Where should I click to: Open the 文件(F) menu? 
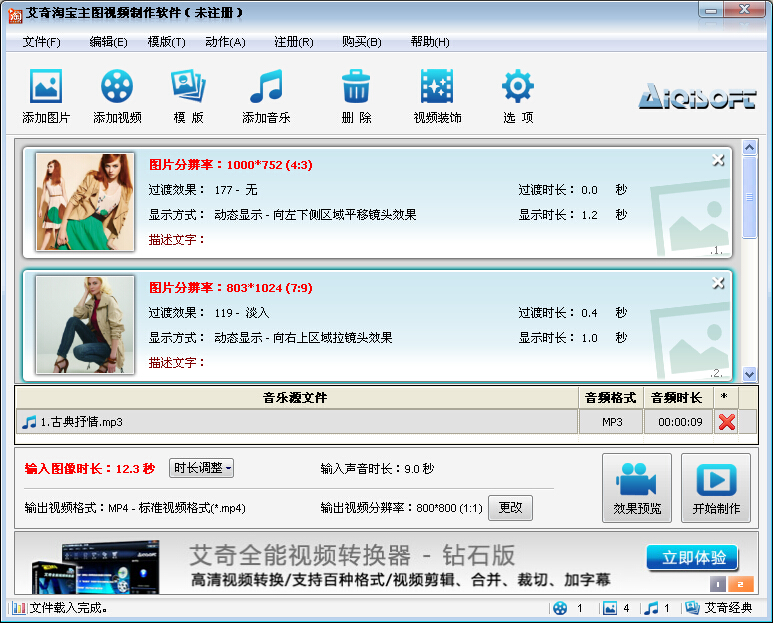tap(41, 42)
